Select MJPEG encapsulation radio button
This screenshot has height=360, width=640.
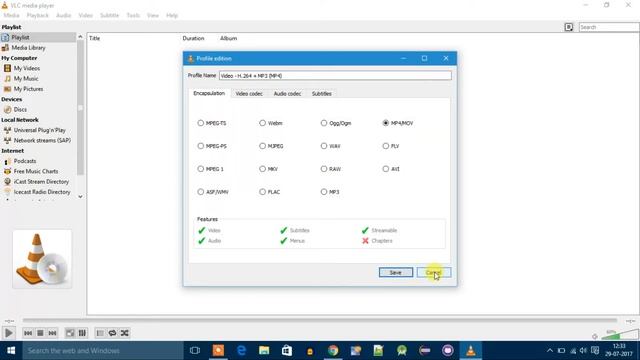click(x=262, y=146)
